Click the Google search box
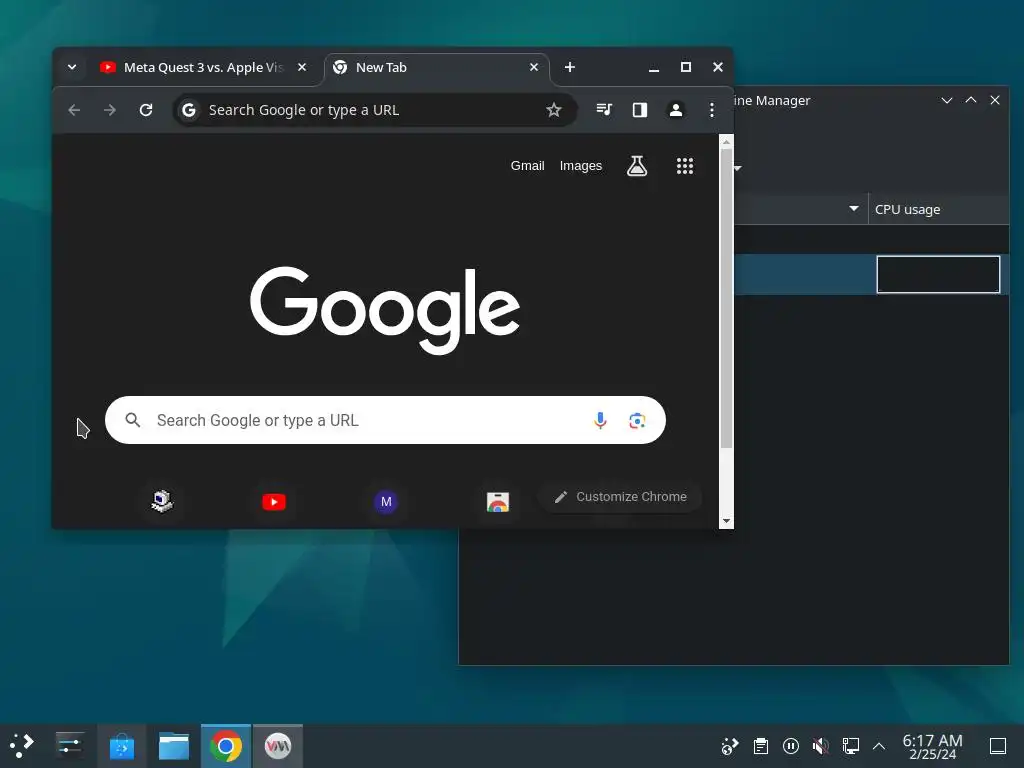The width and height of the screenshot is (1024, 768). click(385, 420)
